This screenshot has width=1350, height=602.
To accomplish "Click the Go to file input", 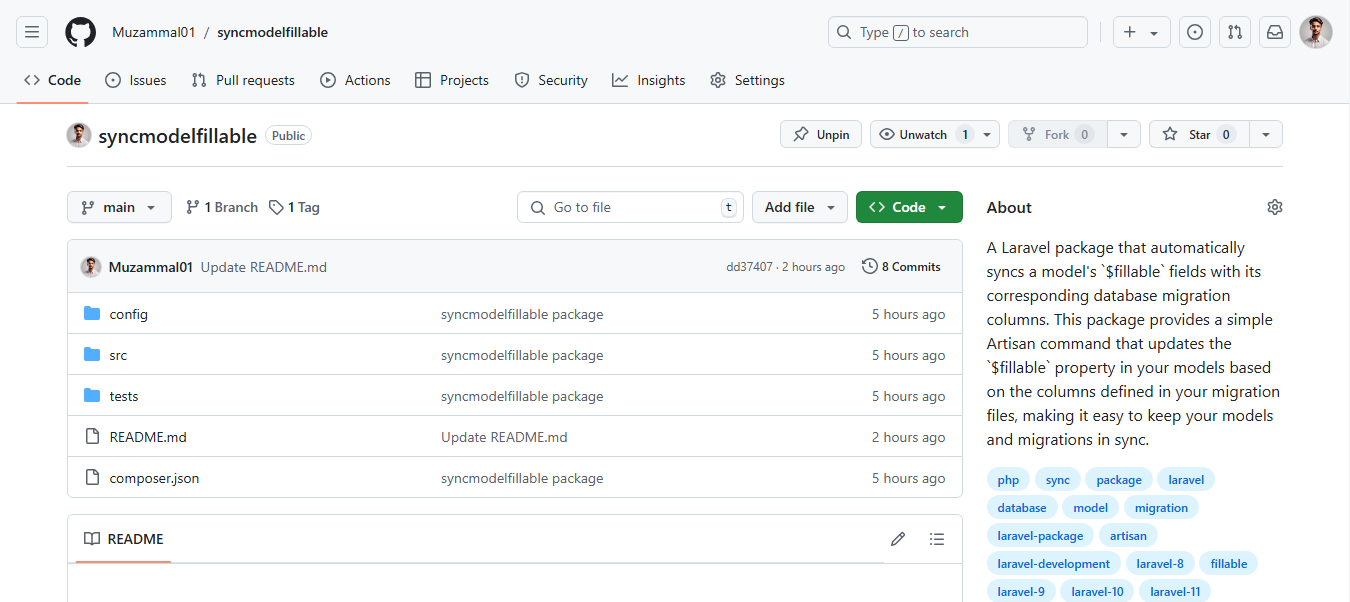I will pyautogui.click(x=630, y=207).
